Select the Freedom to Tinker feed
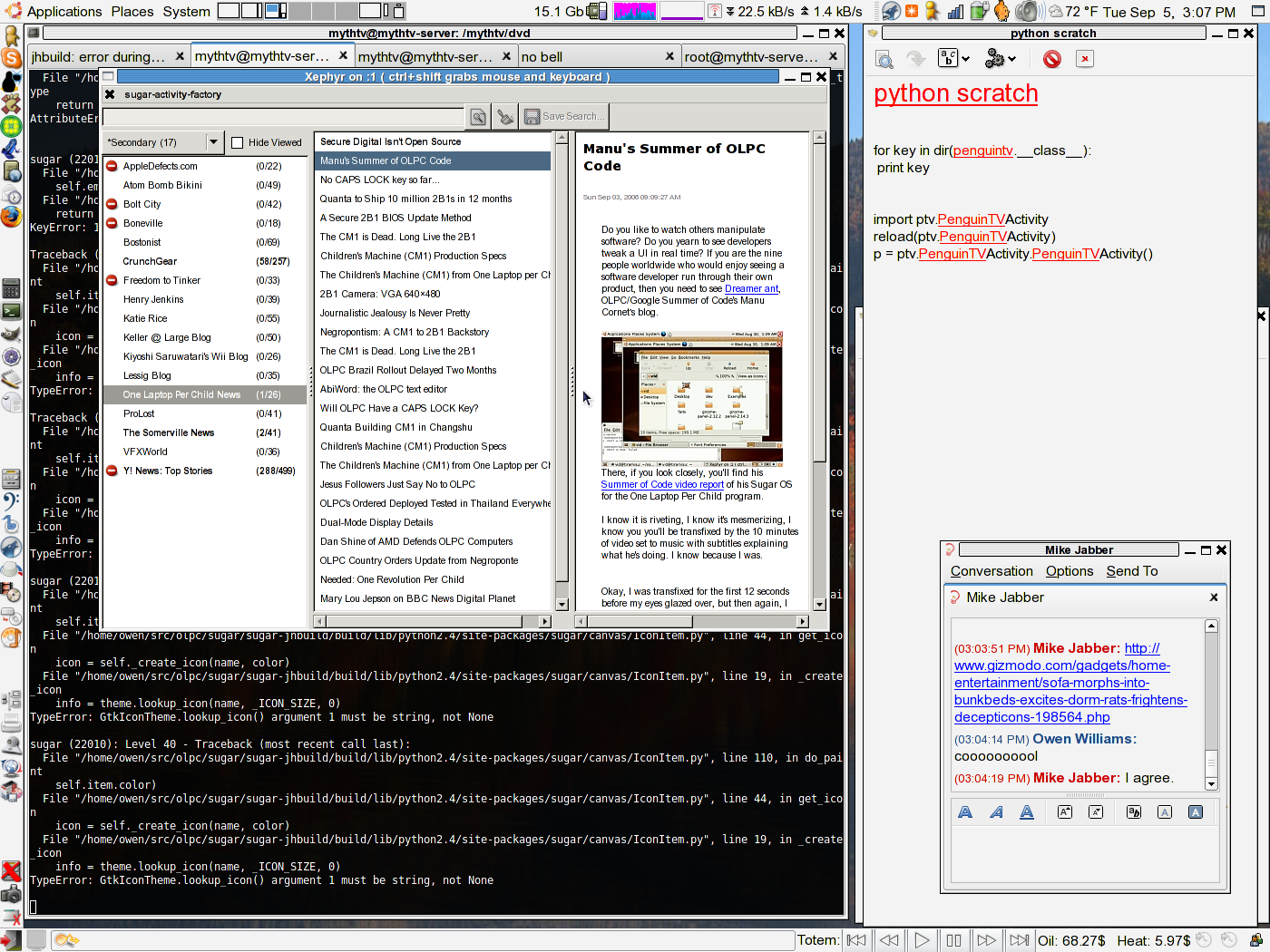The image size is (1270, 952). pos(205,280)
